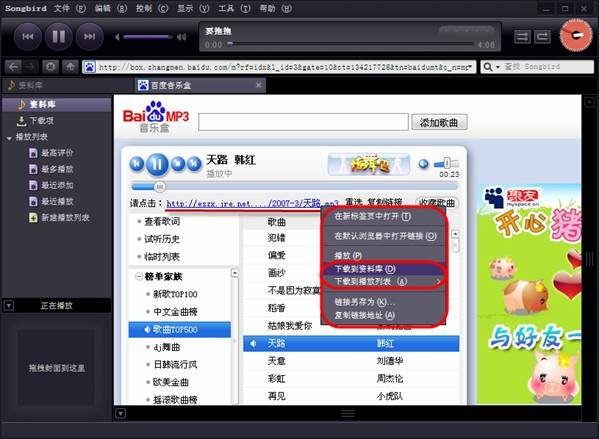Image resolution: width=599 pixels, height=439 pixels.
Task: Open the 文件 (F) menu
Action: point(70,8)
